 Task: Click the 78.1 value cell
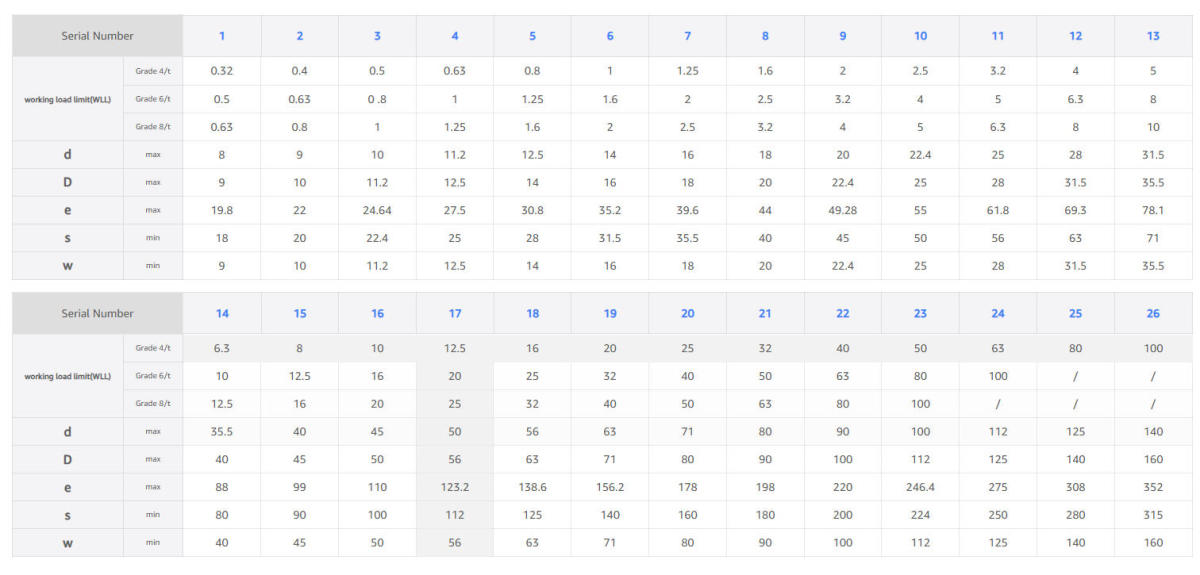click(x=1153, y=211)
